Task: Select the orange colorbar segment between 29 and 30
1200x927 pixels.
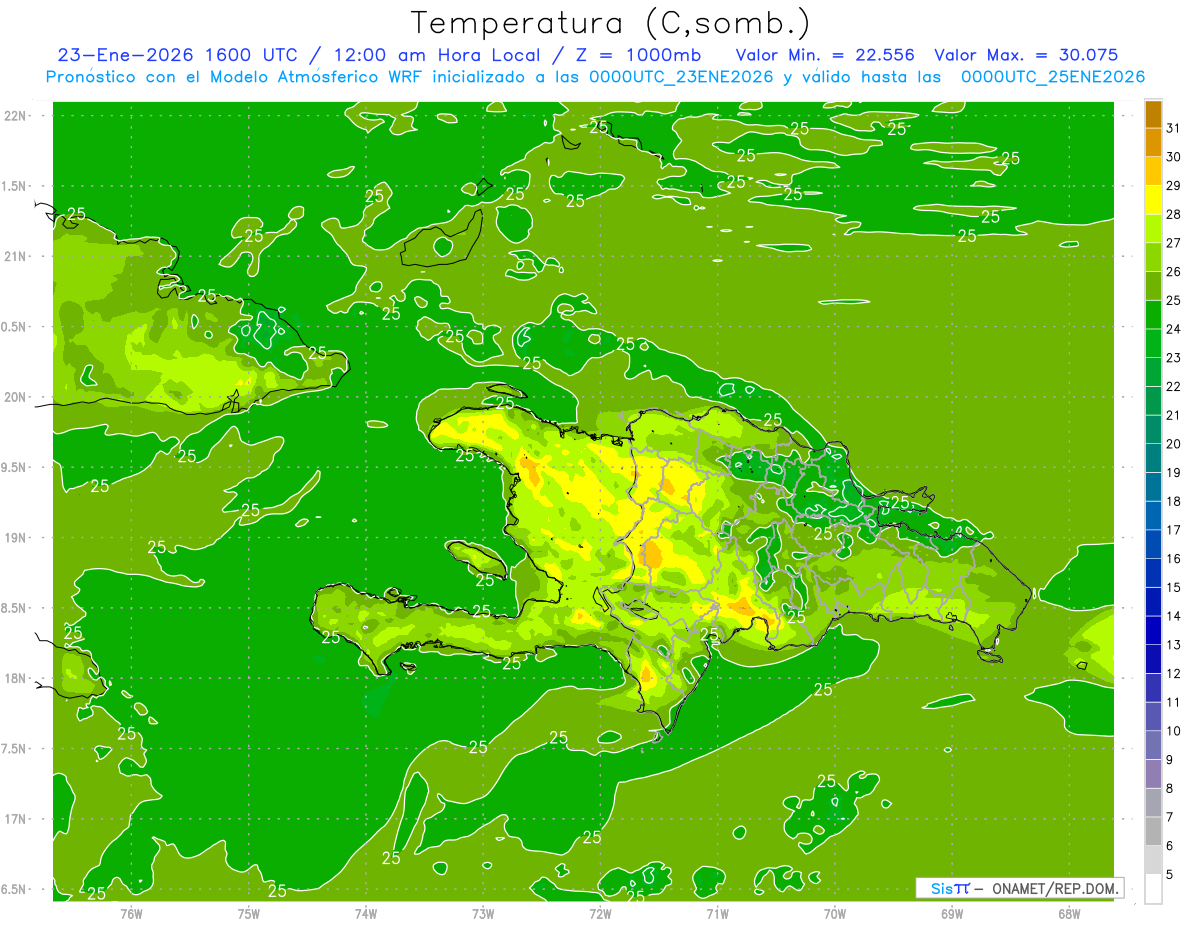Action: pyautogui.click(x=1153, y=171)
